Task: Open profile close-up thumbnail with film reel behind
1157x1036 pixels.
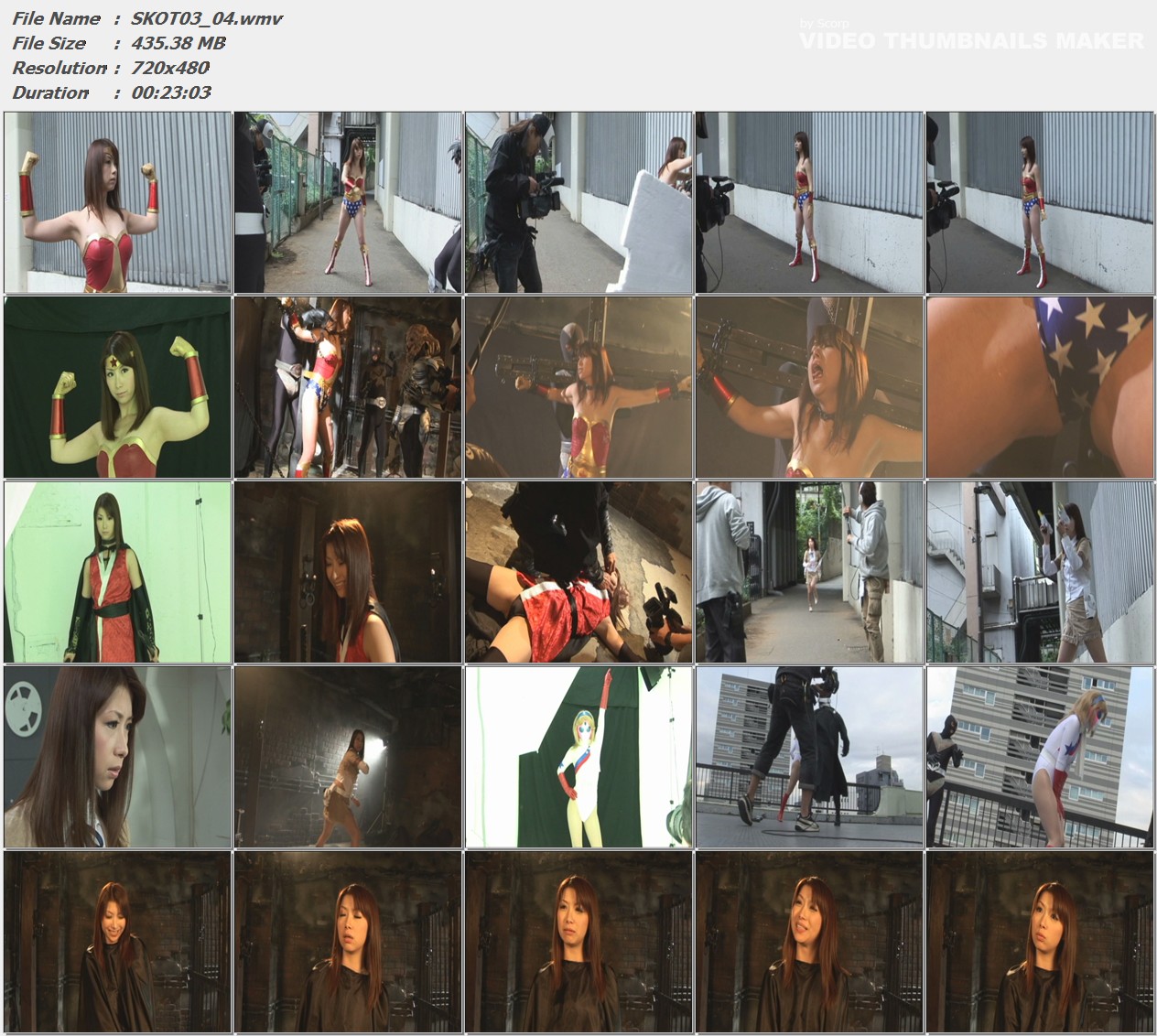Action: pyautogui.click(x=118, y=757)
